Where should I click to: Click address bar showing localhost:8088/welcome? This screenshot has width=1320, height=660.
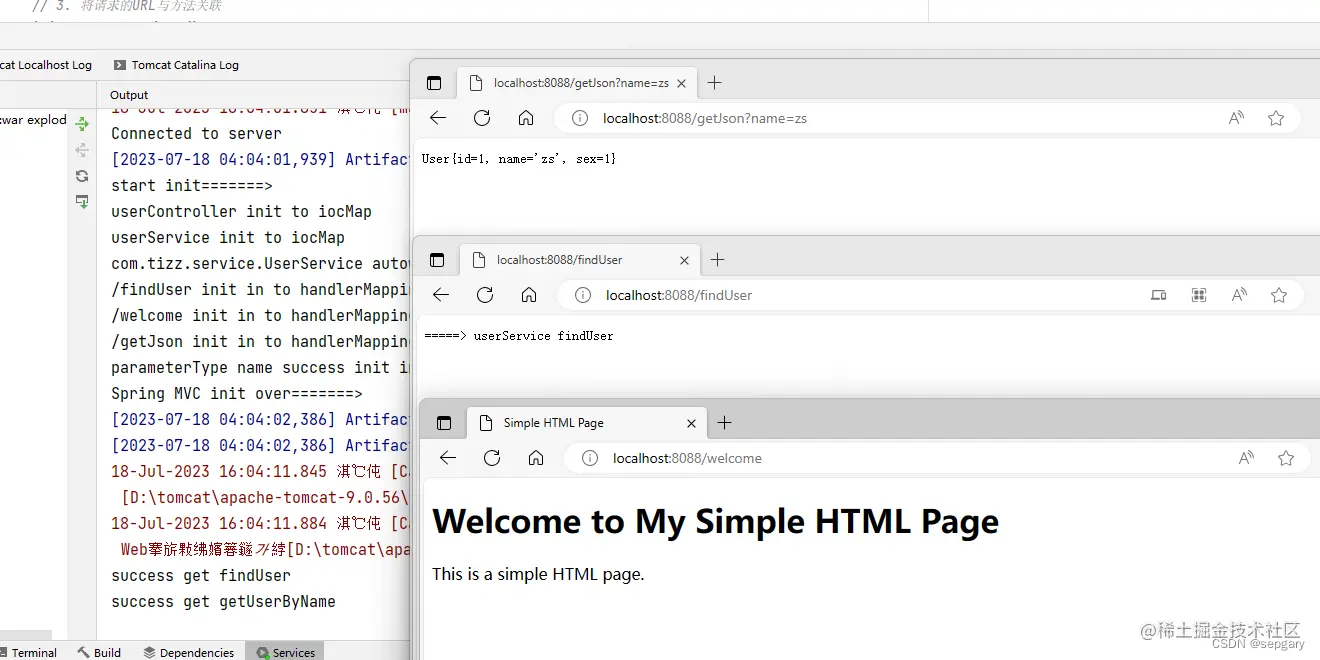[x=938, y=458]
